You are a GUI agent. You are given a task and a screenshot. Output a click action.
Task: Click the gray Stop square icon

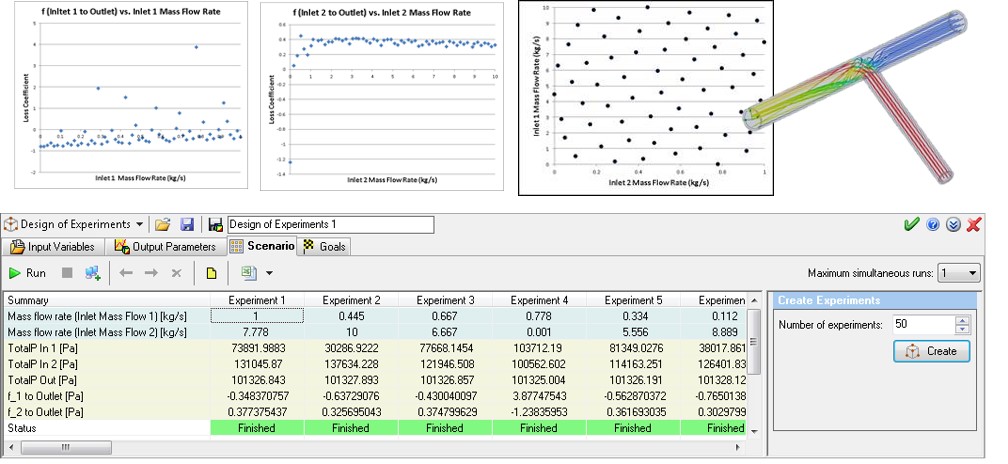67,273
